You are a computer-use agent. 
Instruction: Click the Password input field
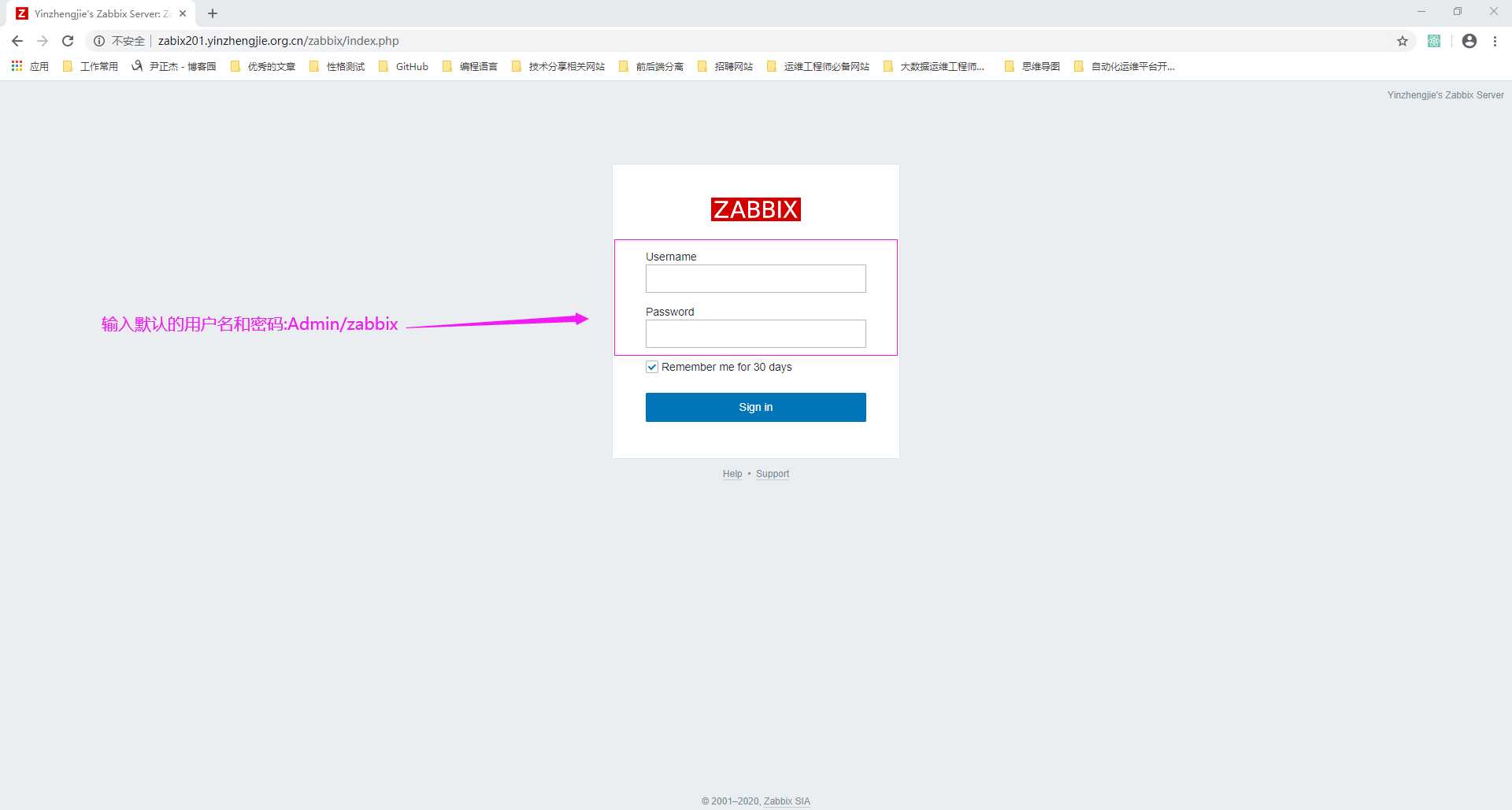(x=755, y=334)
